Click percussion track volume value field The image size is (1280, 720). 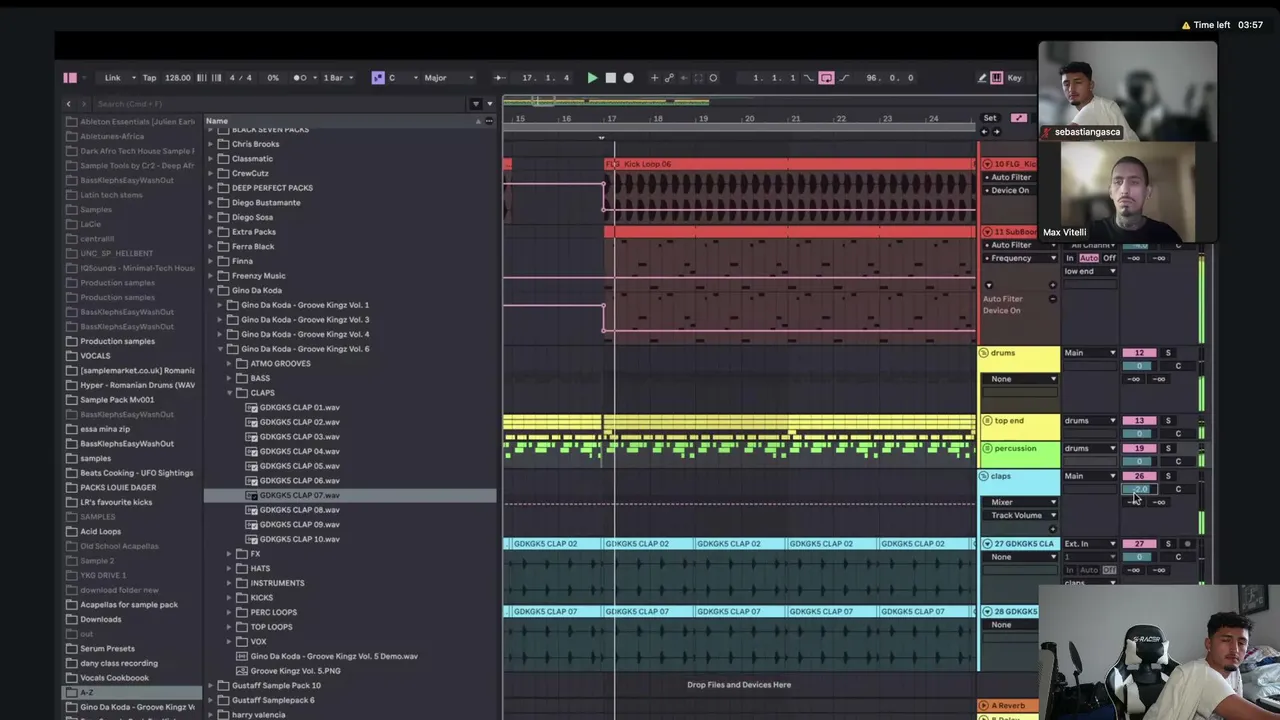[x=1139, y=461]
